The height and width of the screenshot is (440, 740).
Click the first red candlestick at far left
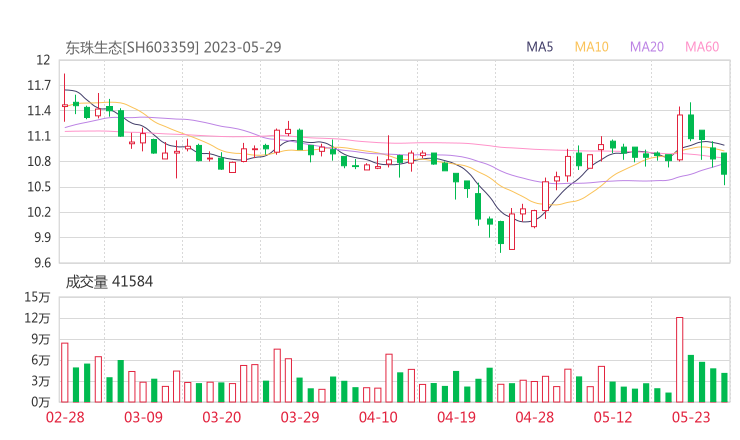coord(65,104)
